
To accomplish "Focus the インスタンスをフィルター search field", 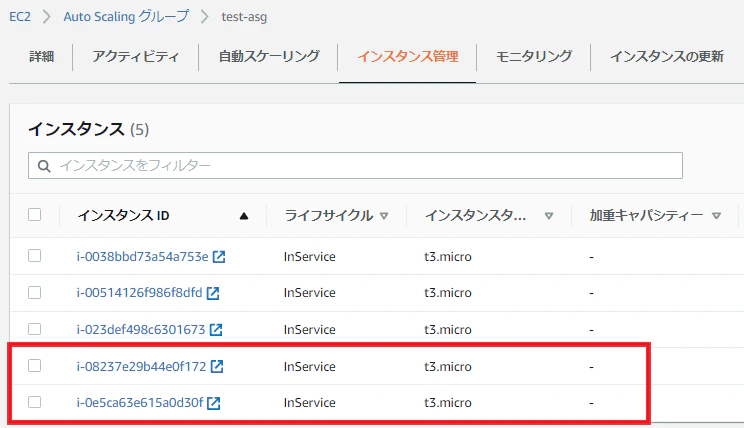I will [x=355, y=166].
